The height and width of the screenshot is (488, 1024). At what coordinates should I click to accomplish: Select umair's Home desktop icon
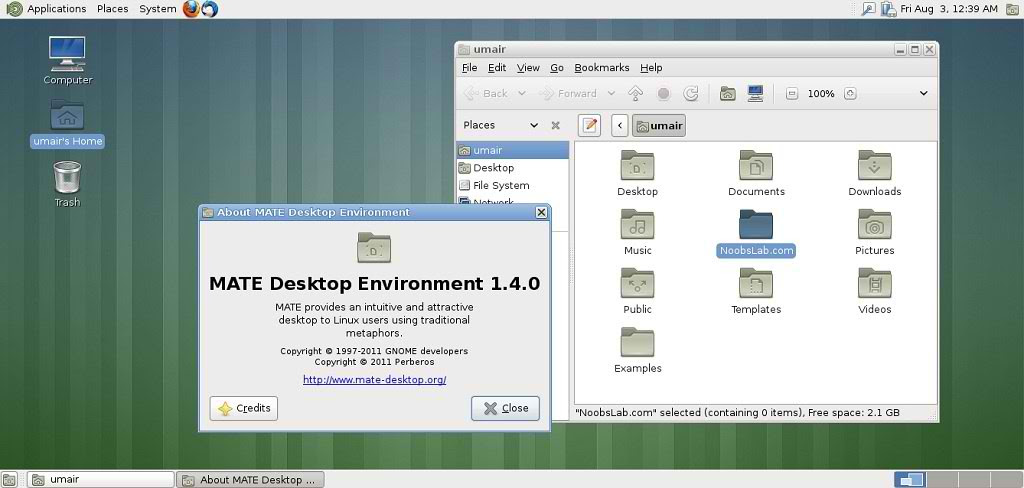67,123
